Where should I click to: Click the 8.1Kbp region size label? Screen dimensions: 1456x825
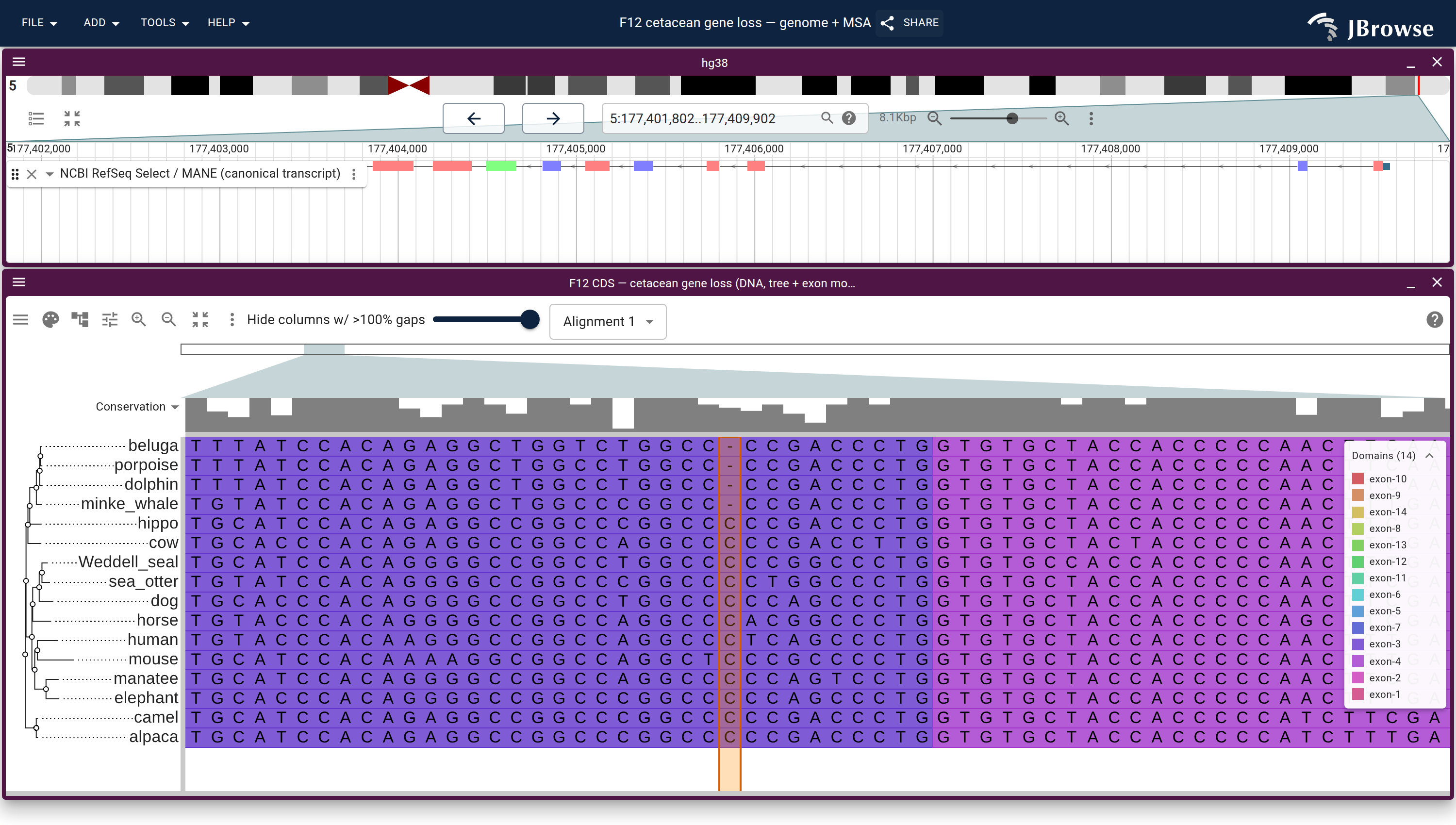[x=897, y=118]
